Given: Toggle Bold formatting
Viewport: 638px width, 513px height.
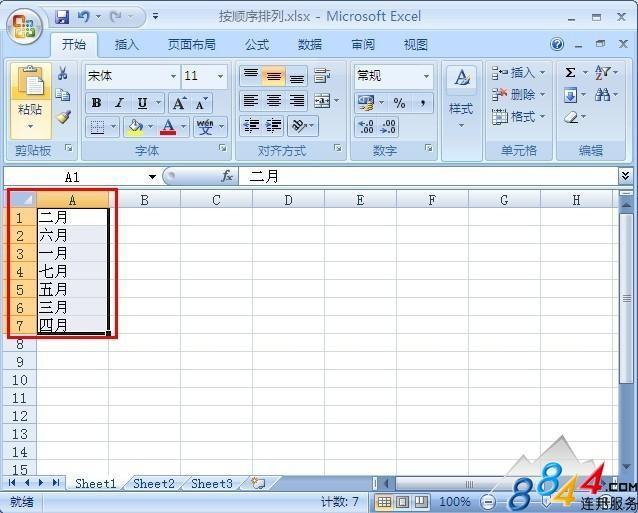Looking at the screenshot, I should click(96, 103).
